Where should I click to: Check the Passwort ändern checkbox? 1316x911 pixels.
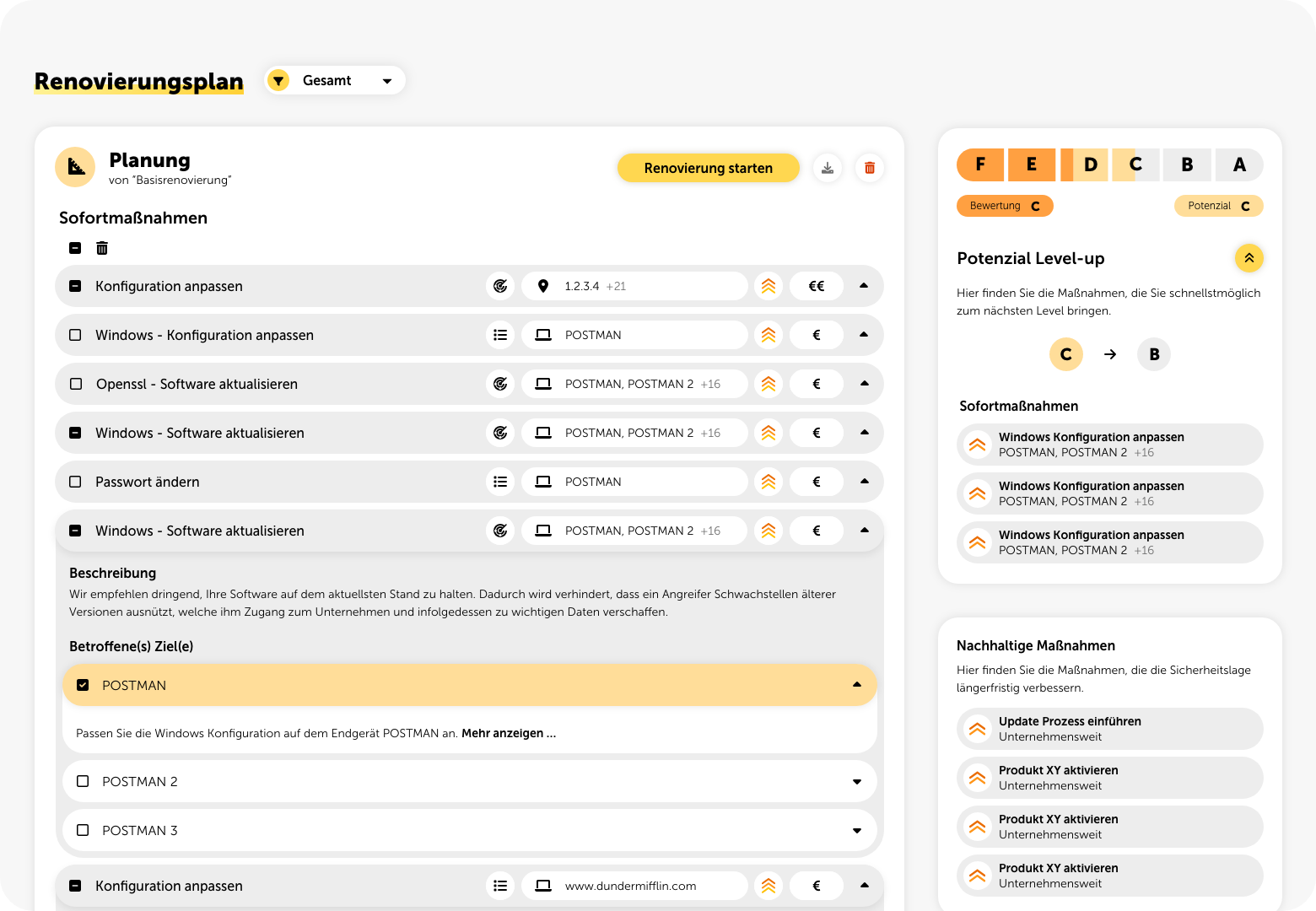click(x=75, y=482)
